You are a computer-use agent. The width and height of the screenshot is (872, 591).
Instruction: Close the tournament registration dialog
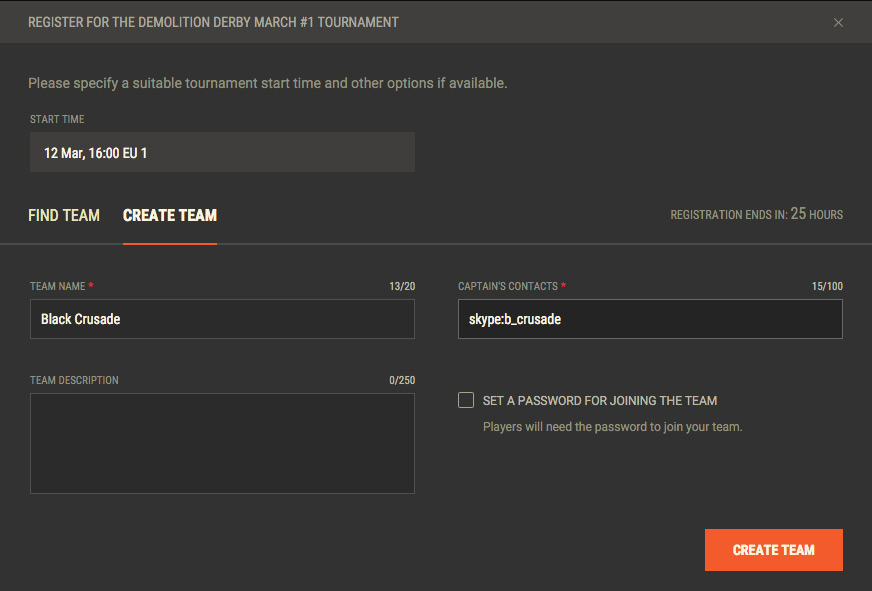click(839, 22)
